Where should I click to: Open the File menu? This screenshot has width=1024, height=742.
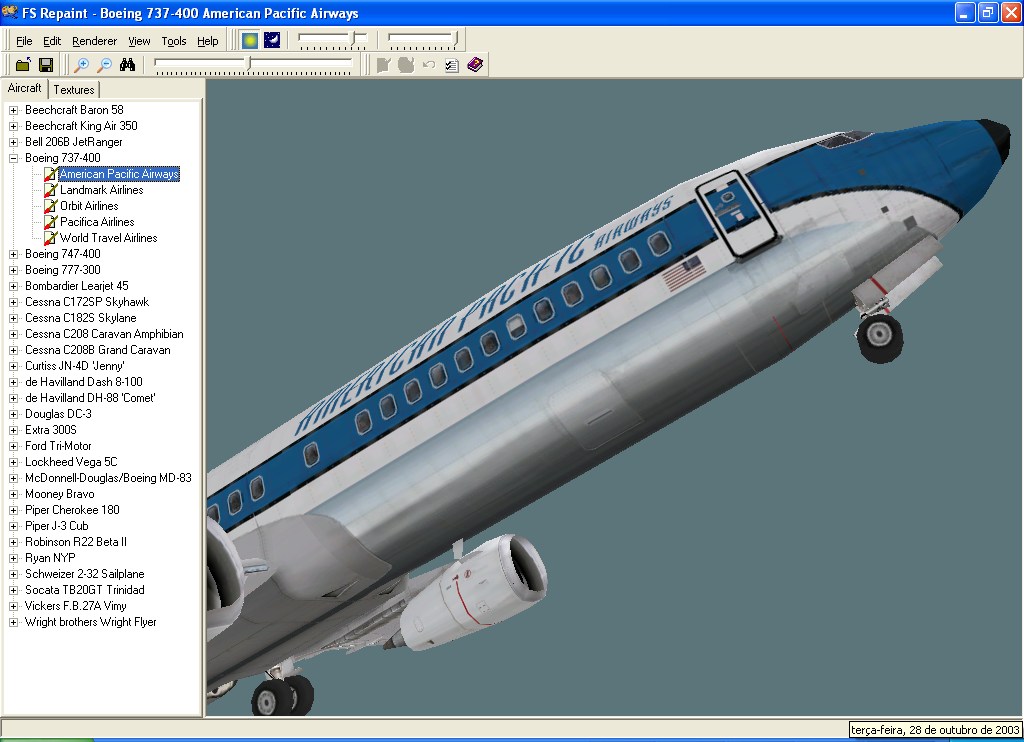pos(24,41)
